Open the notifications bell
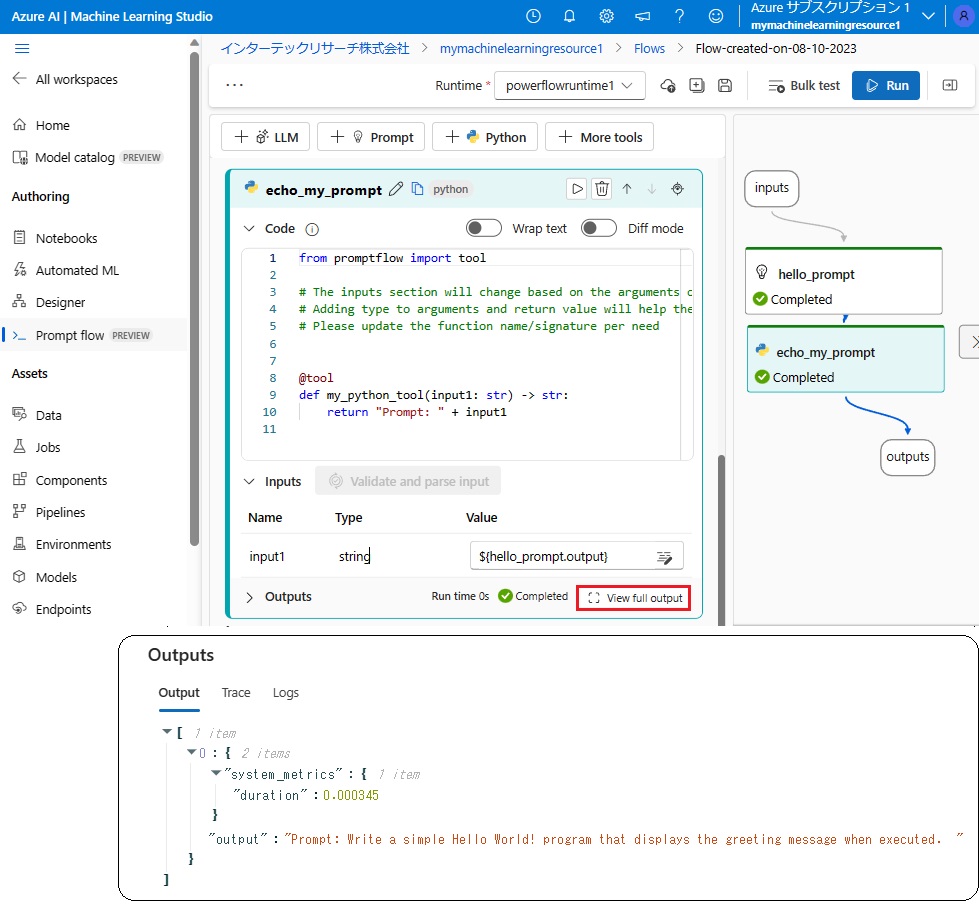The image size is (979, 922). pyautogui.click(x=569, y=16)
